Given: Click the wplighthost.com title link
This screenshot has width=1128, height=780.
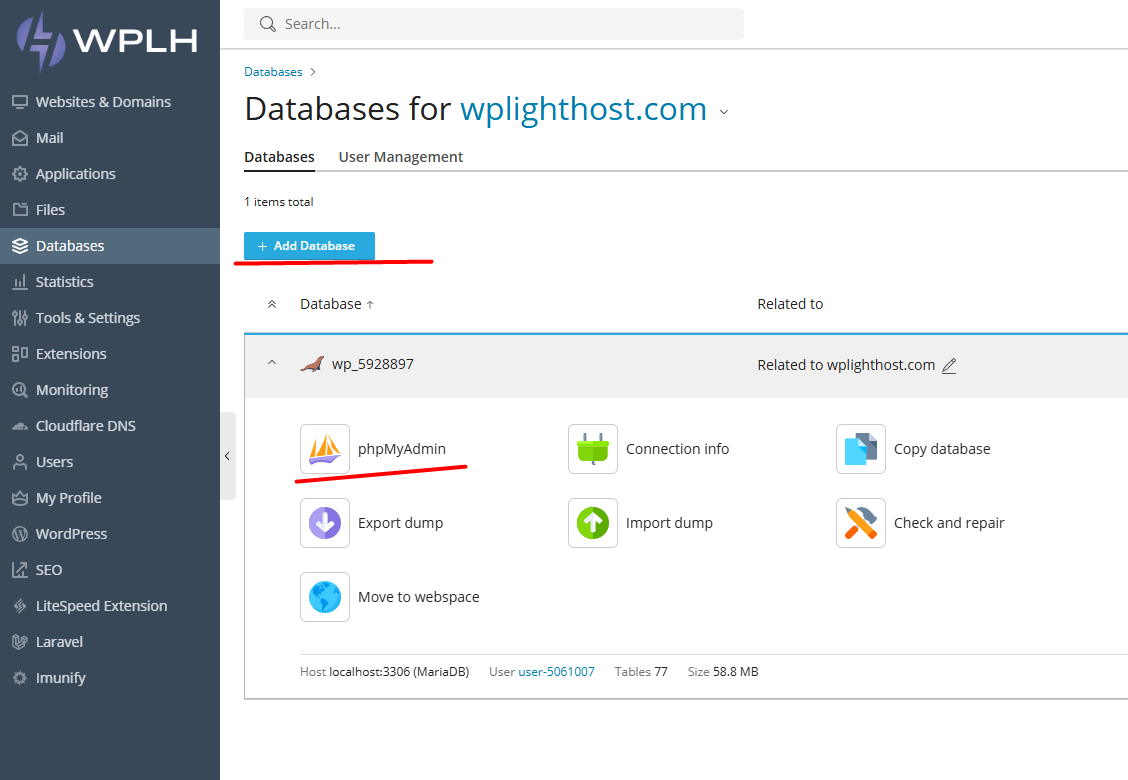Looking at the screenshot, I should coord(583,109).
